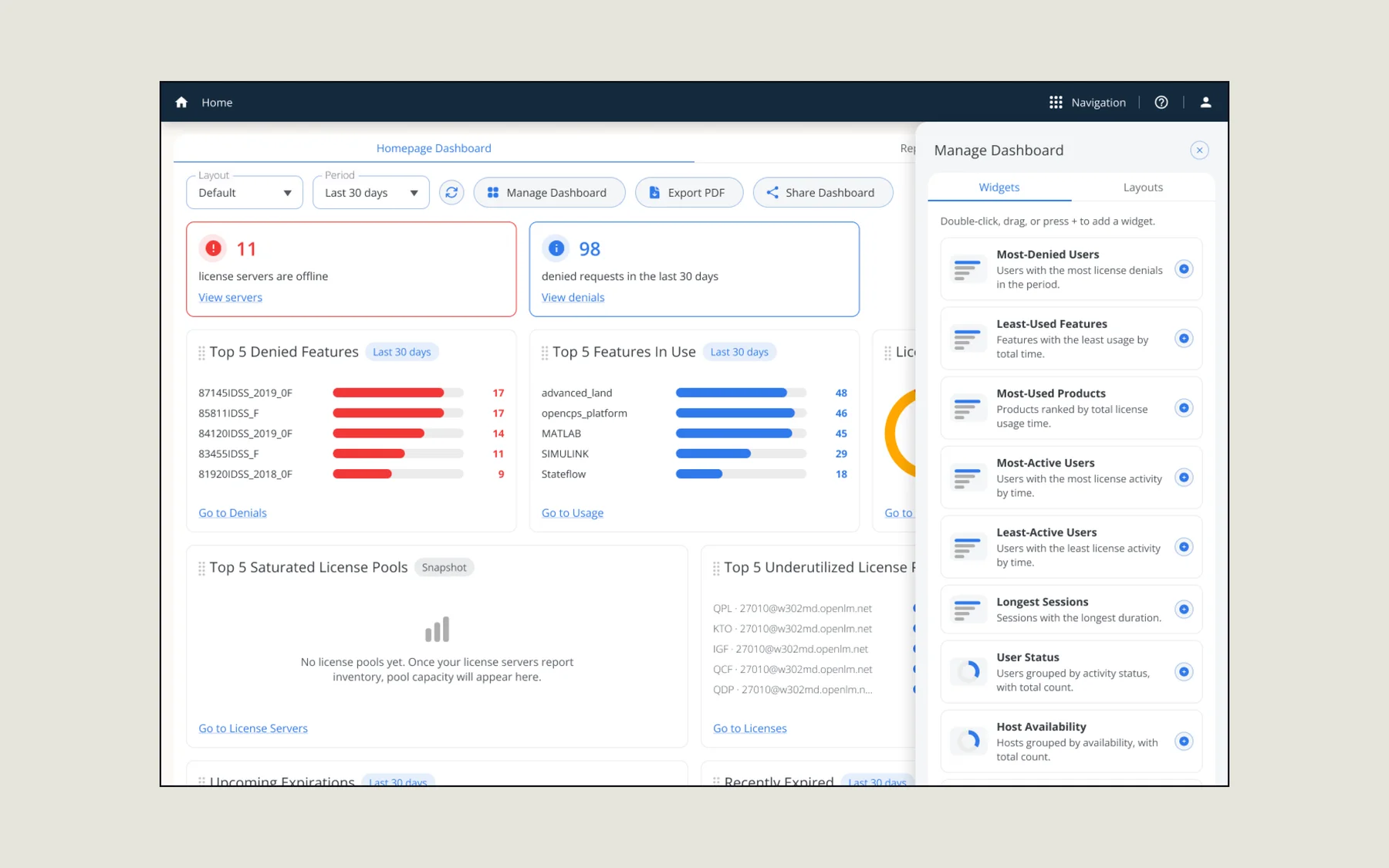Add the Most-Denied Users widget with plus
Viewport: 1389px width, 868px height.
click(1184, 269)
